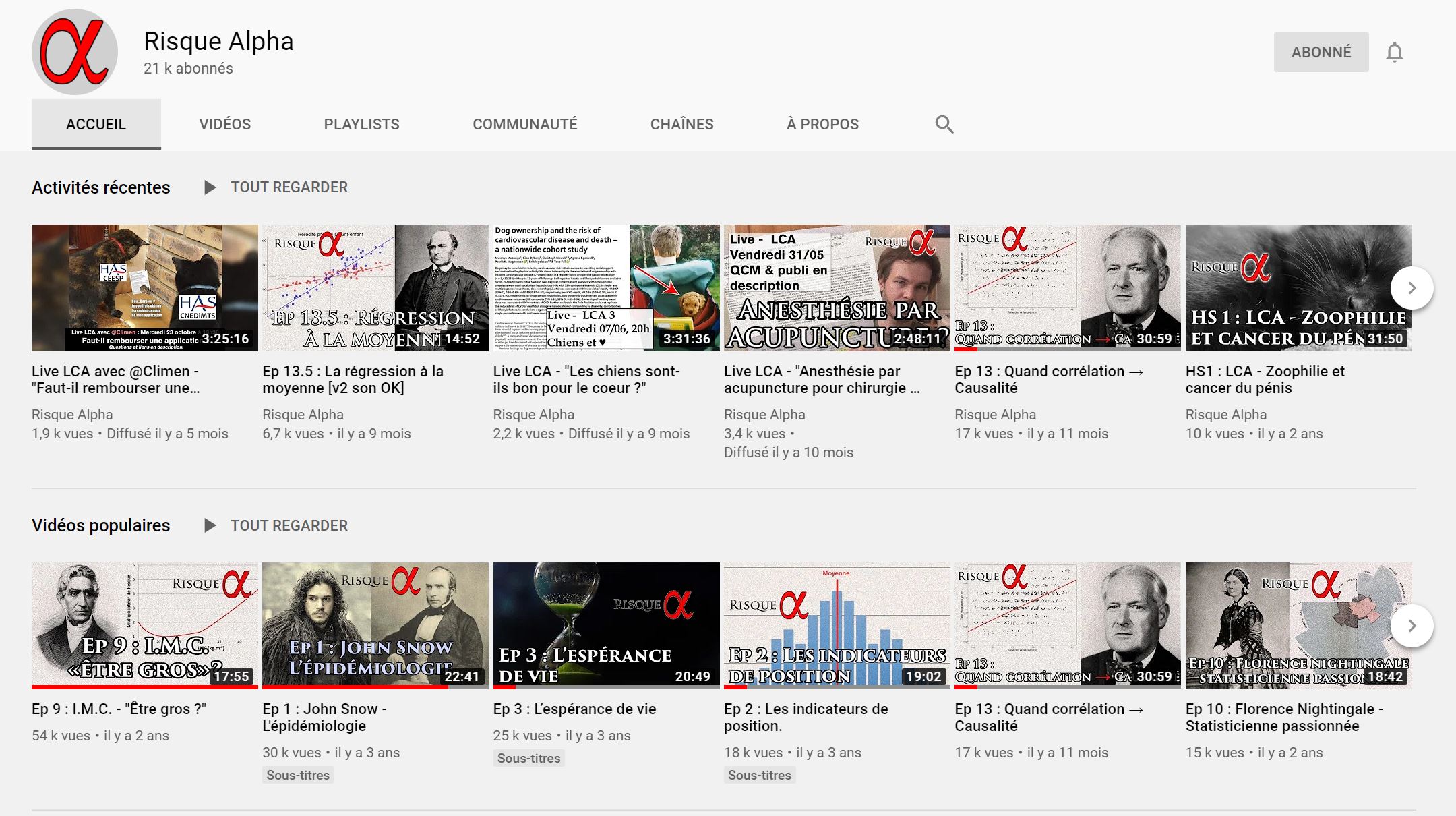This screenshot has height=816, width=1456.
Task: Click the Risque Alpha channel name header
Action: 219,41
